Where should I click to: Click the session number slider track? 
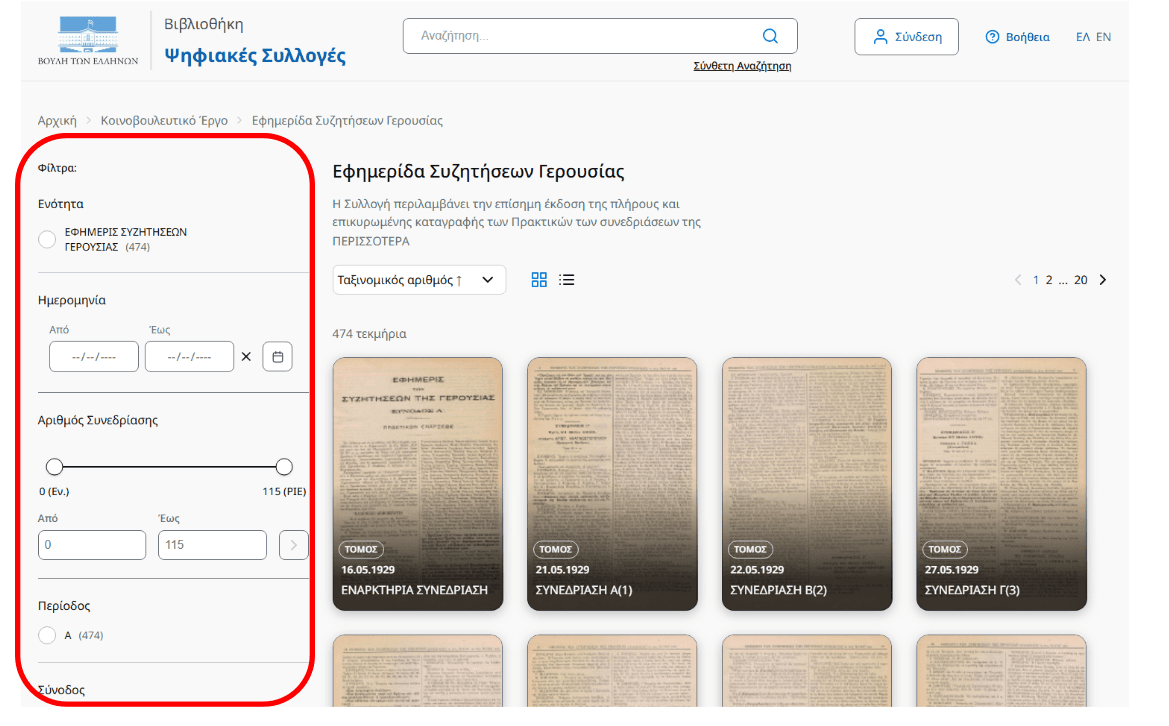coord(169,467)
